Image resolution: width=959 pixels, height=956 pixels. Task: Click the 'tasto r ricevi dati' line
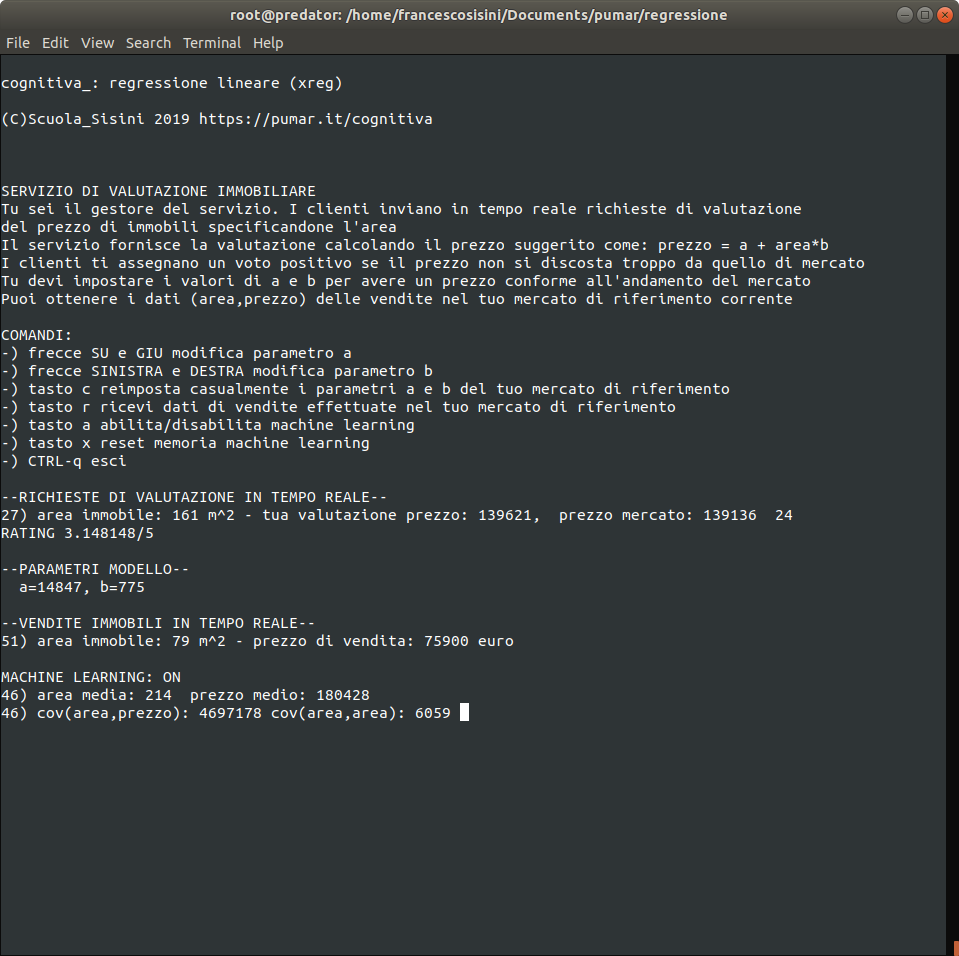tap(338, 407)
